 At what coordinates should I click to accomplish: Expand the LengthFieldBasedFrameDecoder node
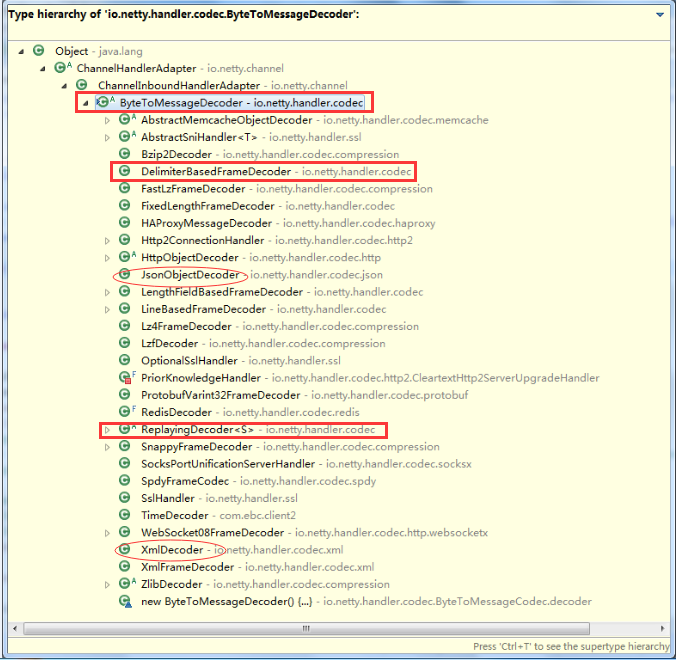[107, 293]
